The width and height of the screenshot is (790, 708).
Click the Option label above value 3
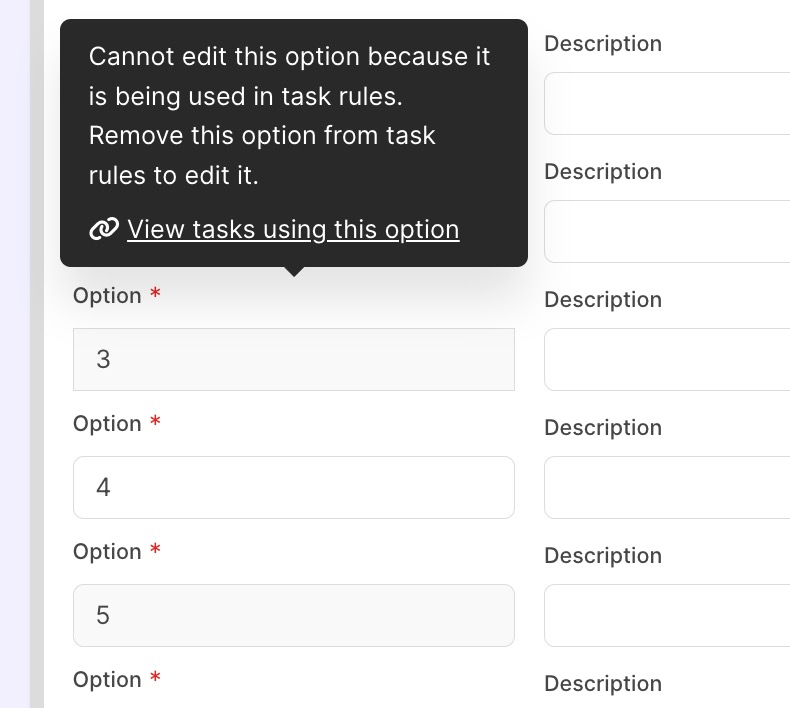[x=107, y=296]
